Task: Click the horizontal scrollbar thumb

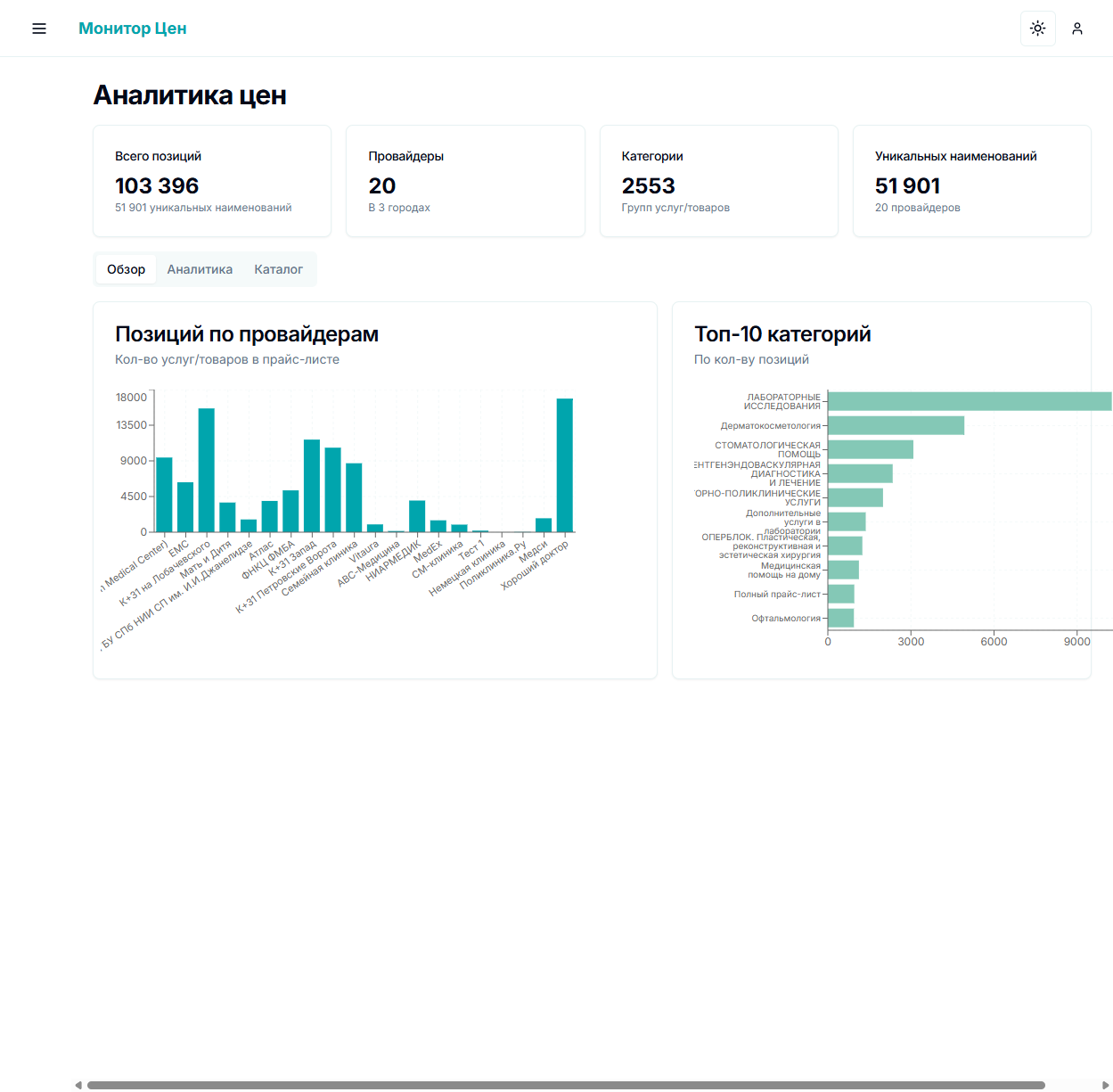Action: coord(566,1085)
